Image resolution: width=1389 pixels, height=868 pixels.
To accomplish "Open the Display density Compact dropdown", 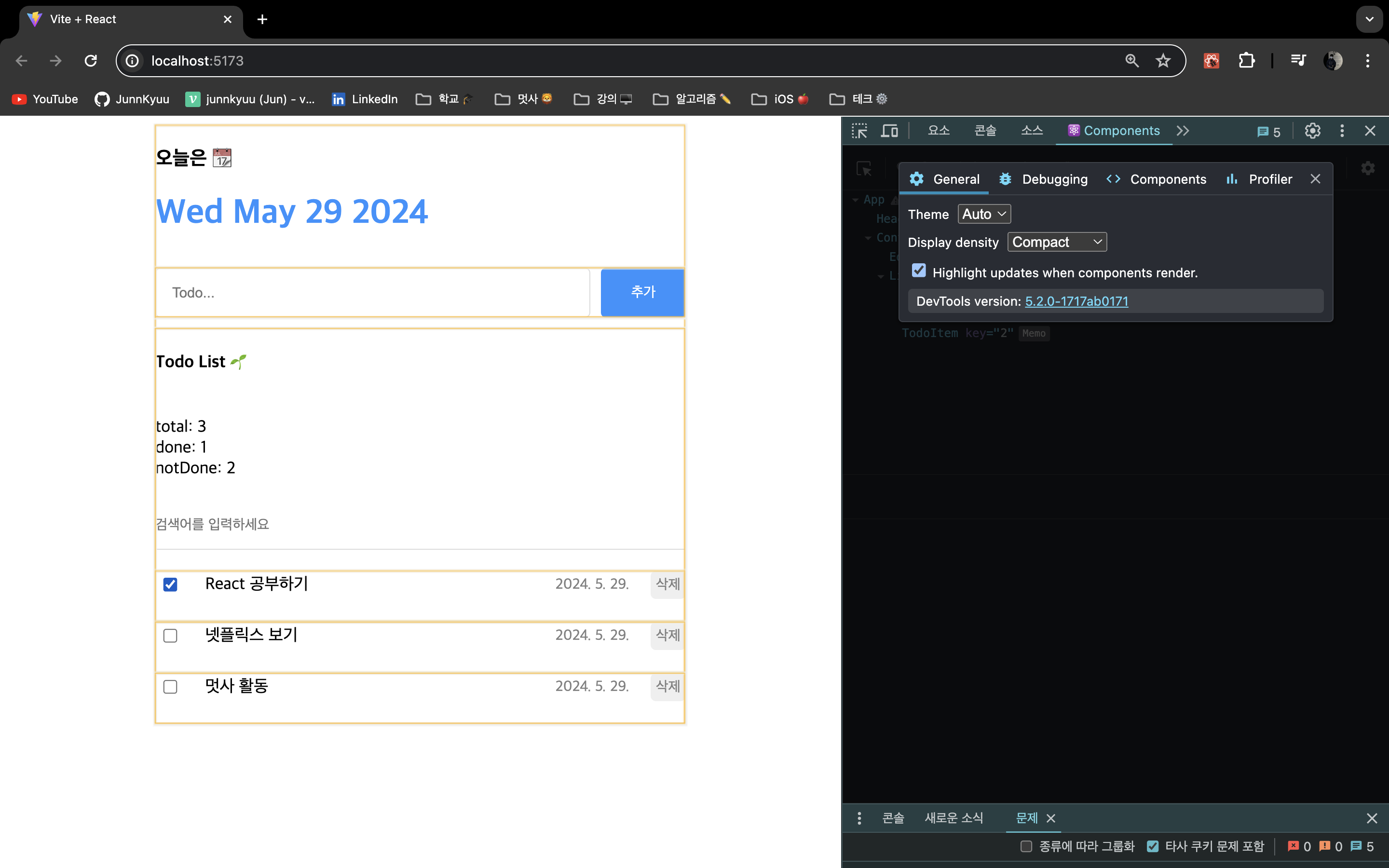I will point(1057,242).
